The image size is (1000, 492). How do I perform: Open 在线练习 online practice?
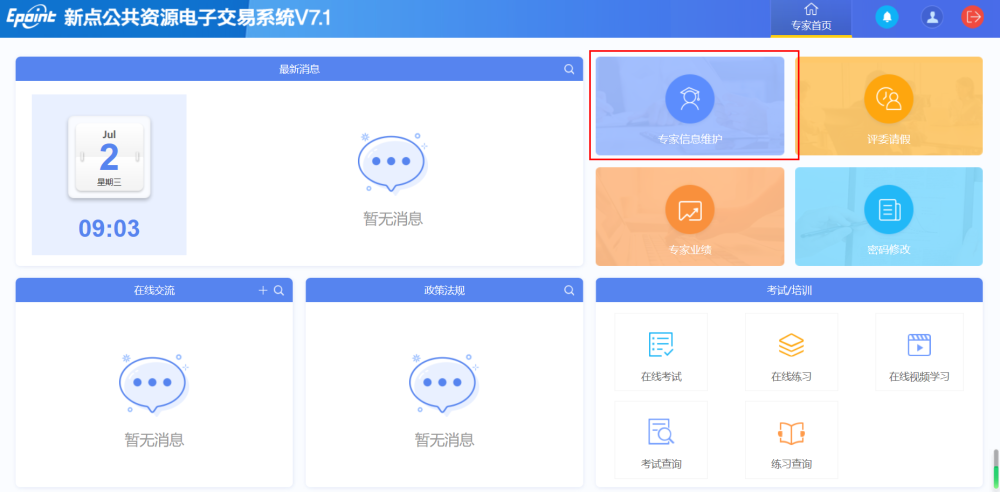[x=791, y=353]
